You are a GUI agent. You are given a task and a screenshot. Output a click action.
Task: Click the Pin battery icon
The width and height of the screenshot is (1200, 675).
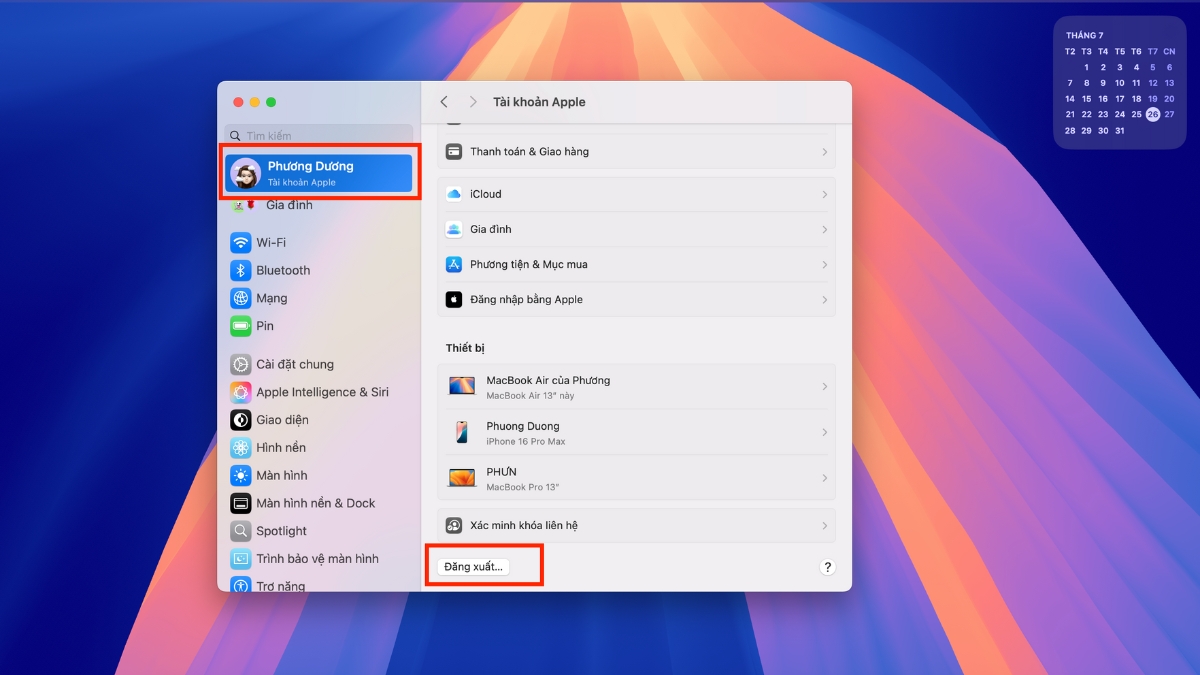tap(240, 326)
